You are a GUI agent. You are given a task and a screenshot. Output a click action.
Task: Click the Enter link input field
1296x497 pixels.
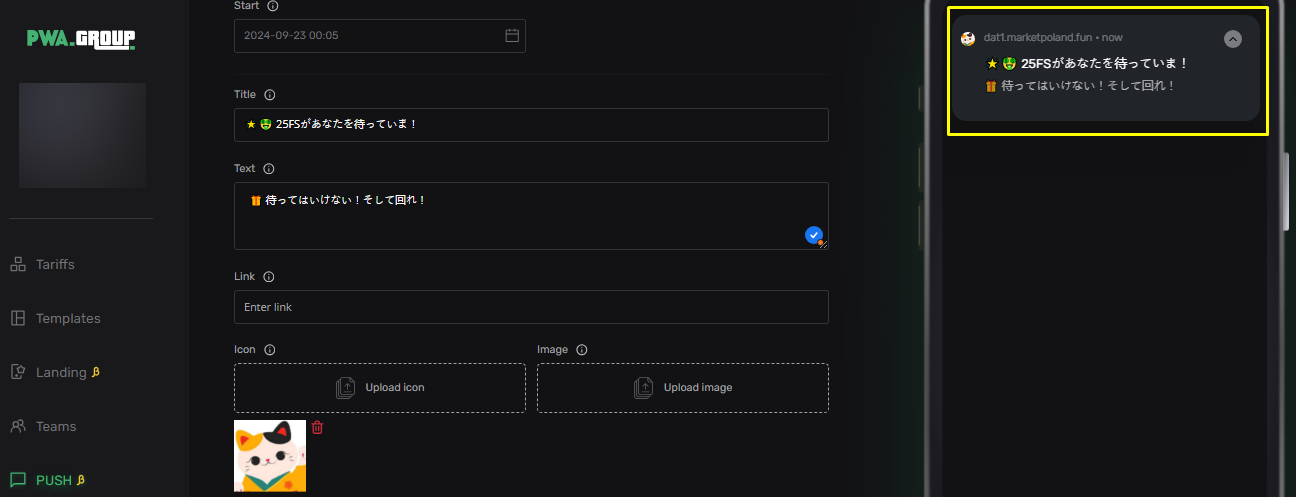pyautogui.click(x=531, y=307)
